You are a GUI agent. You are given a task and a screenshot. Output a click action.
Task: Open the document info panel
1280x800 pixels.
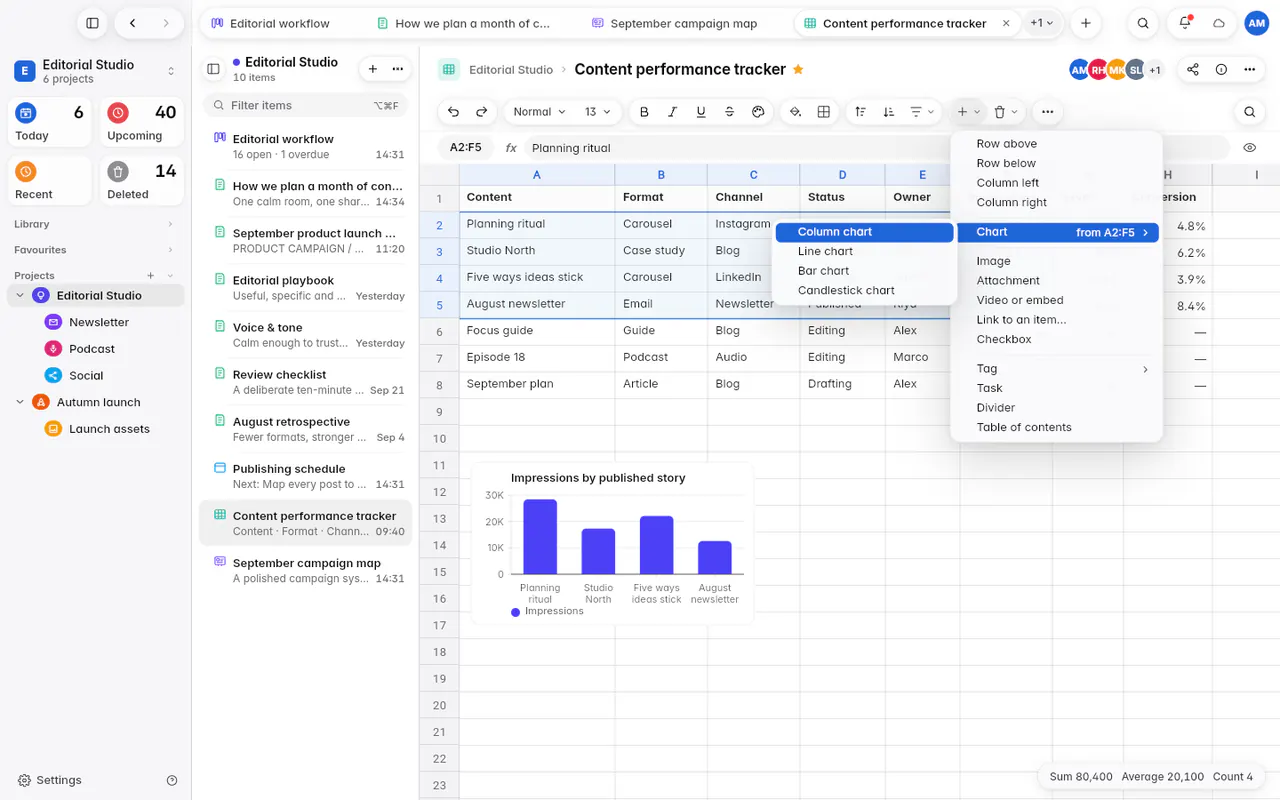(x=1221, y=70)
